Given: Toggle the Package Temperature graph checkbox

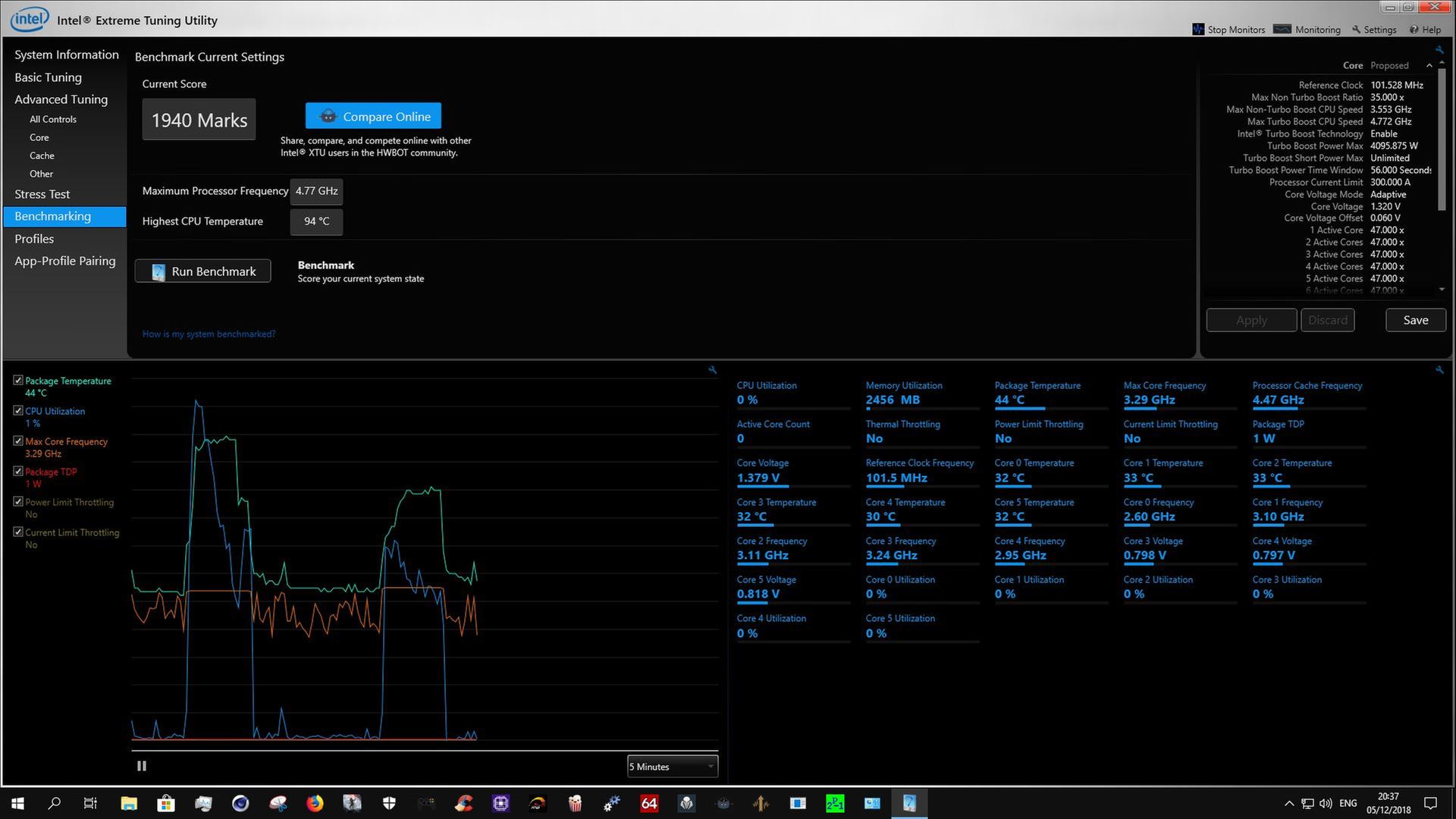Looking at the screenshot, I should [x=18, y=380].
